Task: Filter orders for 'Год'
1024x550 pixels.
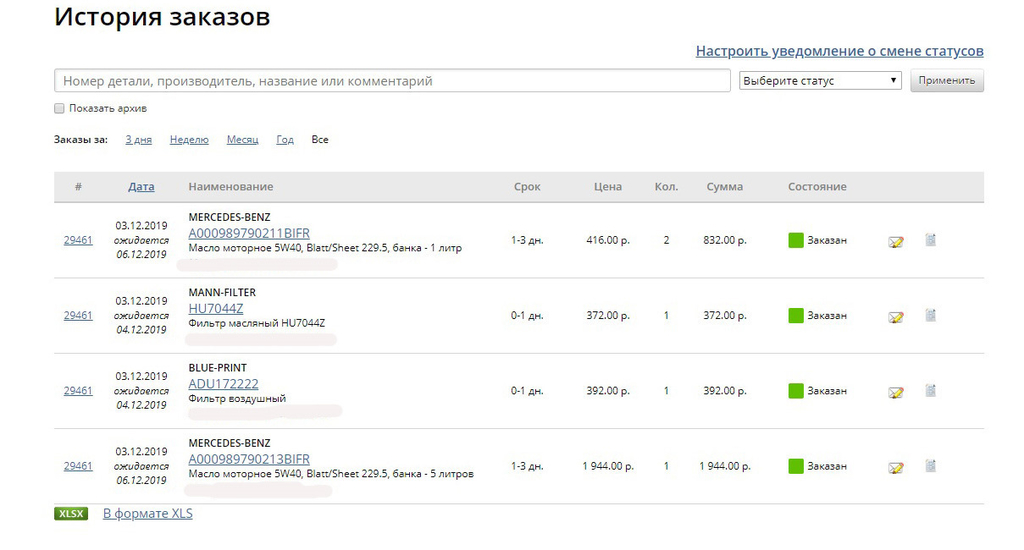Action: tap(285, 140)
